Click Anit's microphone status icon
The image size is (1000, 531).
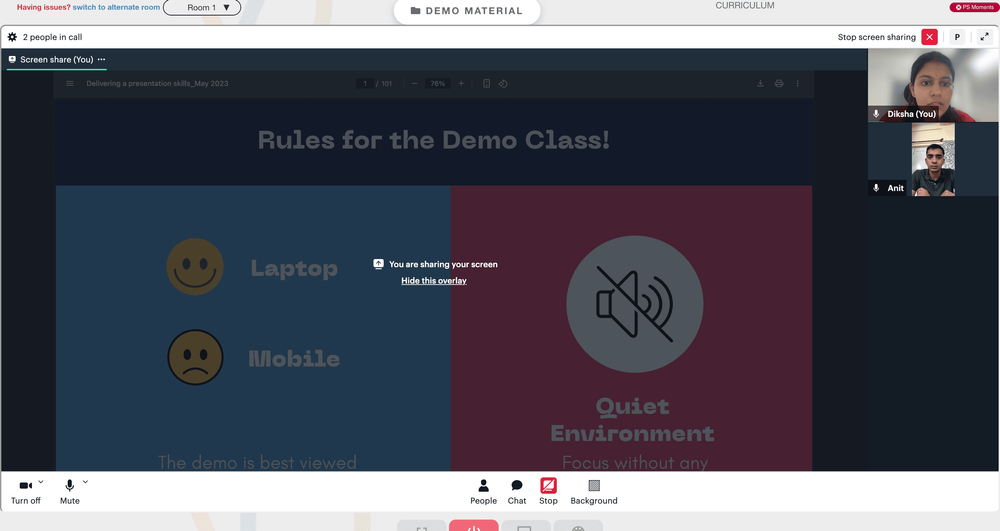(x=876, y=188)
